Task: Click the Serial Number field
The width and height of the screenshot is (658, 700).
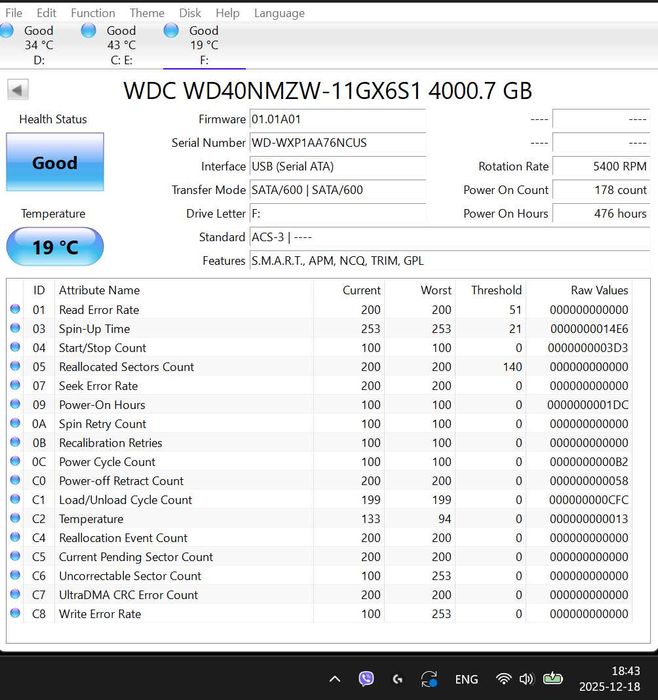Action: tap(337, 143)
